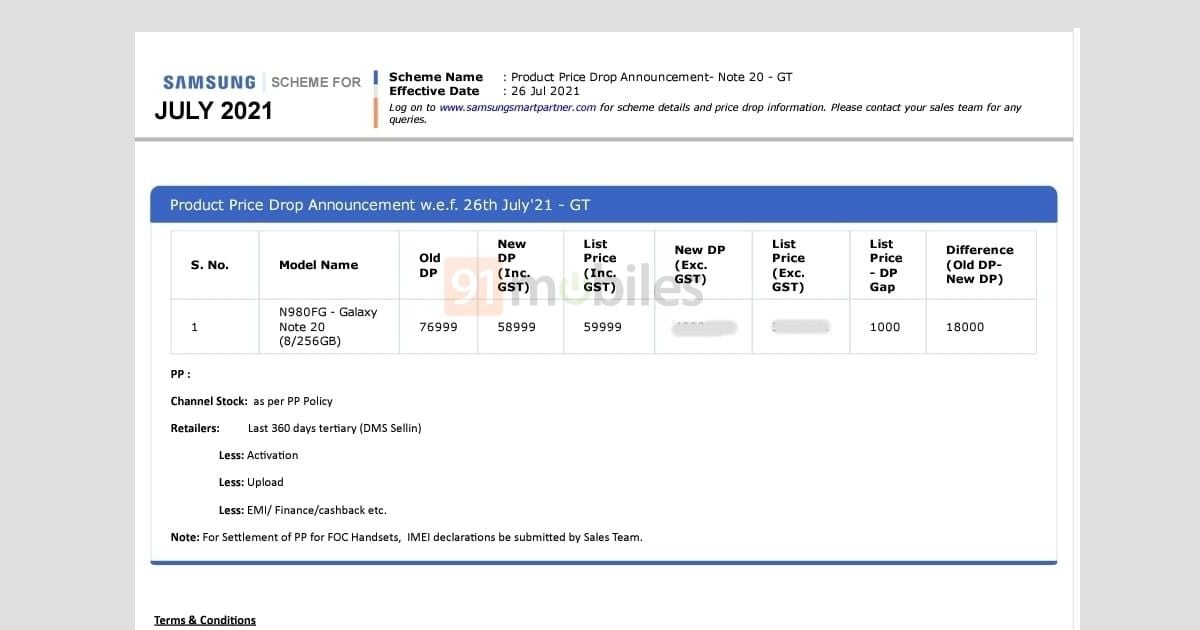Click the Terms & Conditions heading
The width and height of the screenshot is (1200, 630).
pyautogui.click(x=205, y=620)
